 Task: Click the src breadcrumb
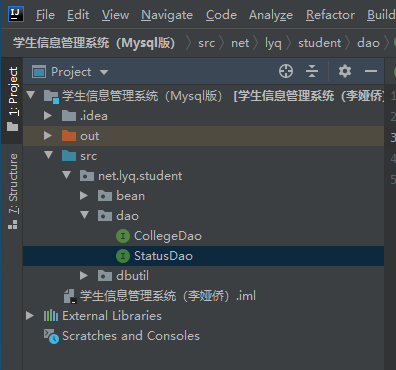coord(206,43)
